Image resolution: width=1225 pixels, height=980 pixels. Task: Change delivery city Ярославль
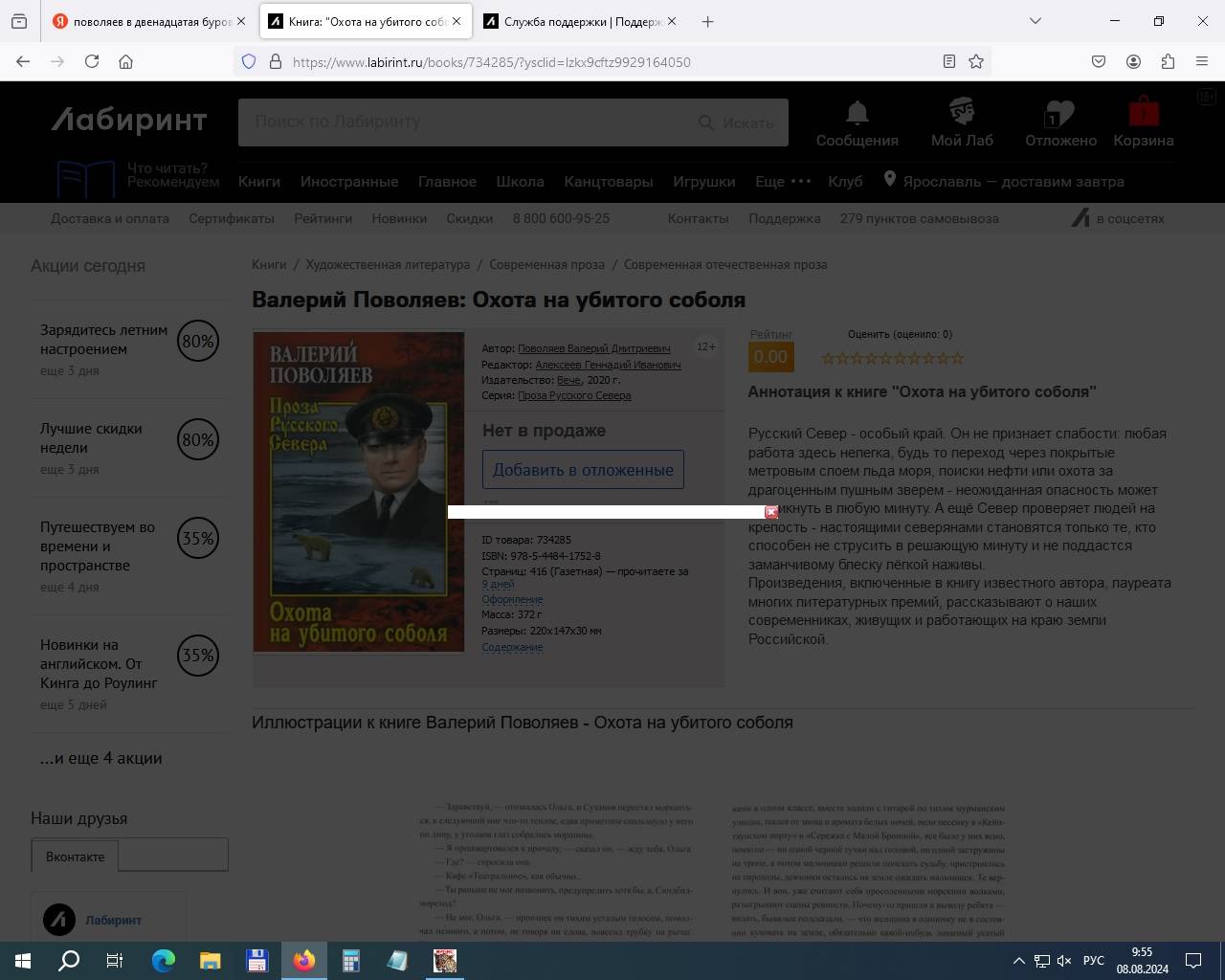(x=1003, y=181)
